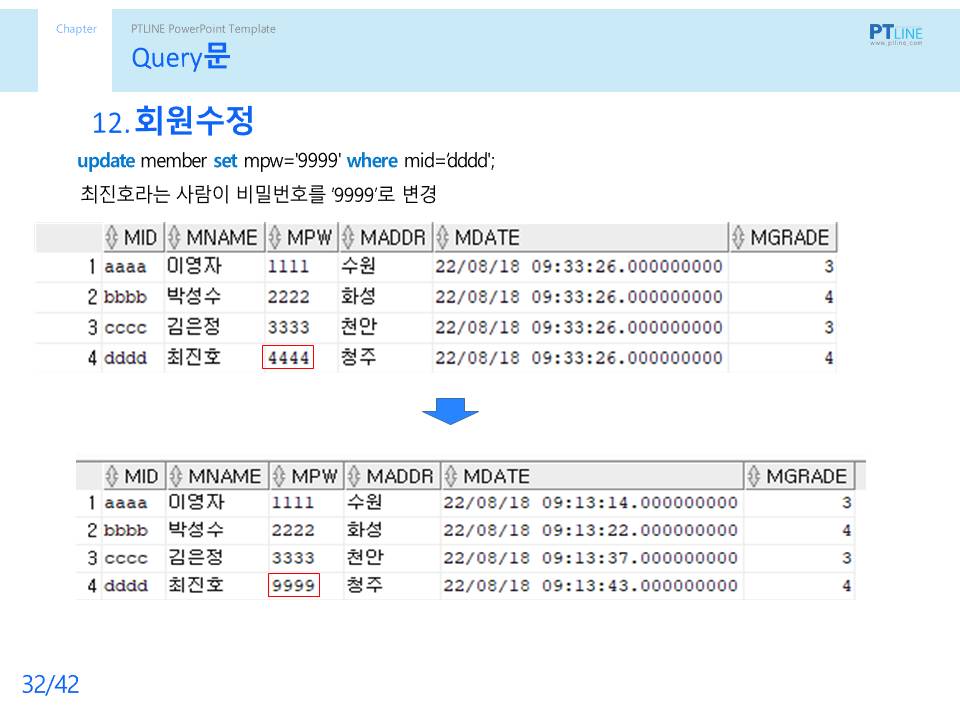Screen dimensions: 960x720
Task: Click 김은정 in the before-update table
Action: [x=194, y=326]
